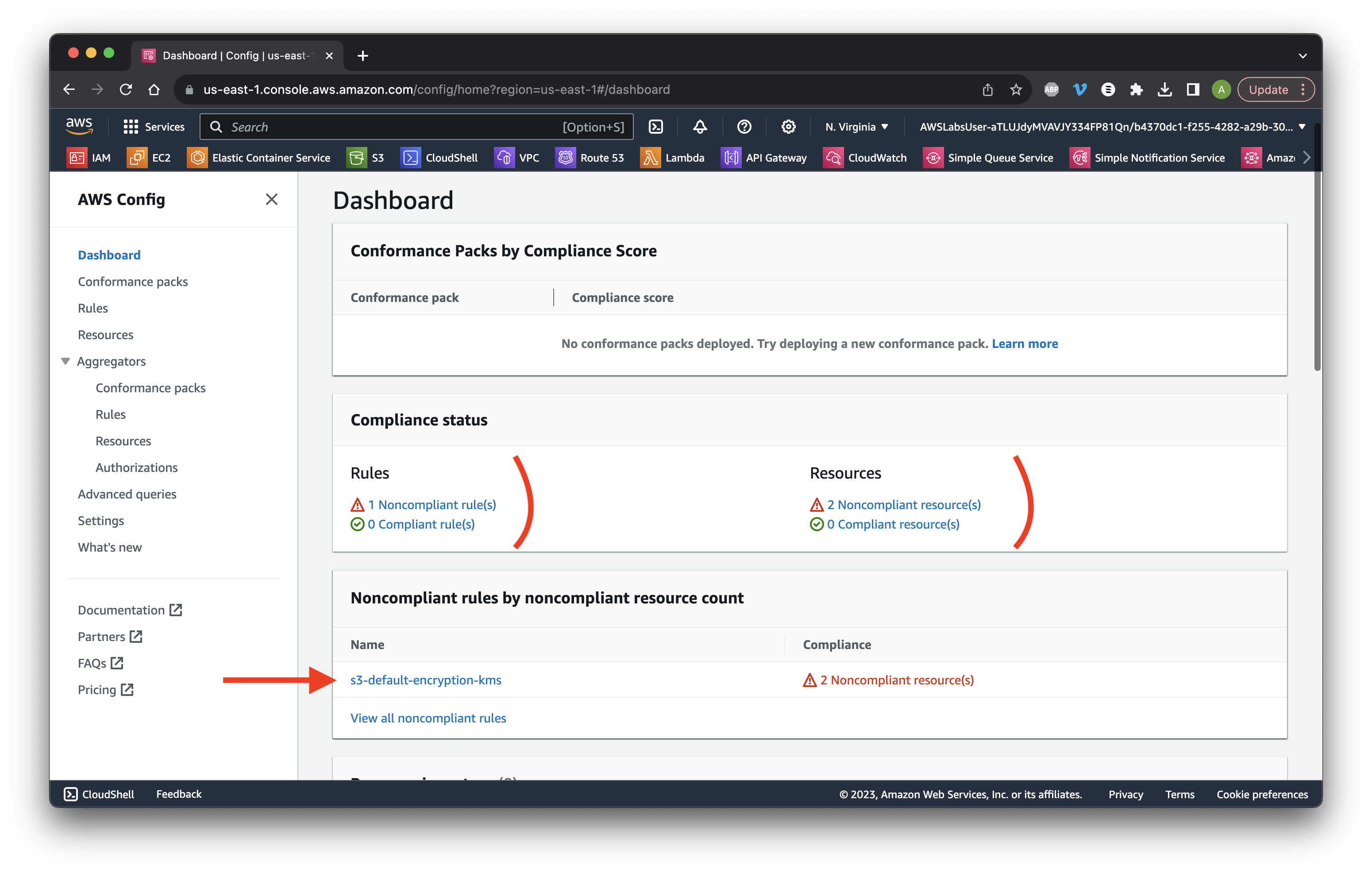Open Simple Queue Service shortcut
Image resolution: width=1372 pixels, height=873 pixels.
pyautogui.click(x=988, y=158)
